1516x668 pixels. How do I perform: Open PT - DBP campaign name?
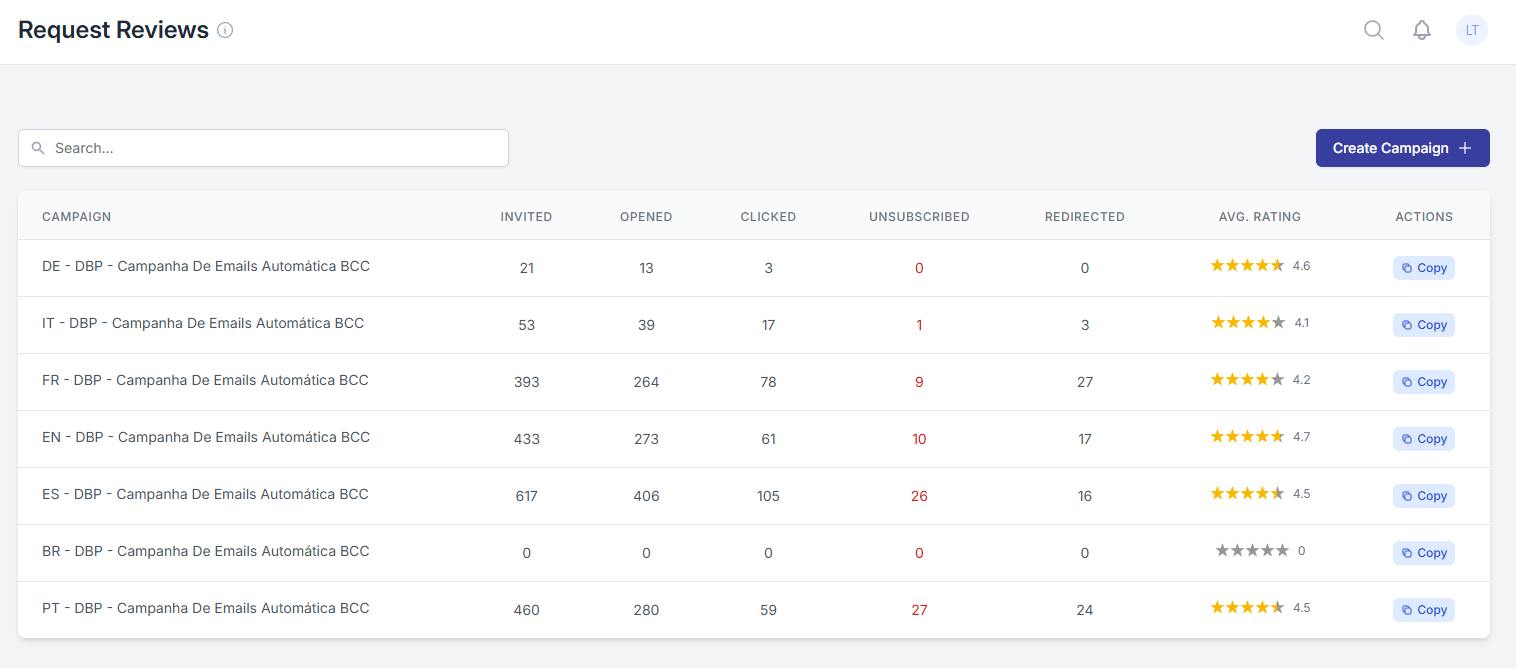click(x=206, y=608)
